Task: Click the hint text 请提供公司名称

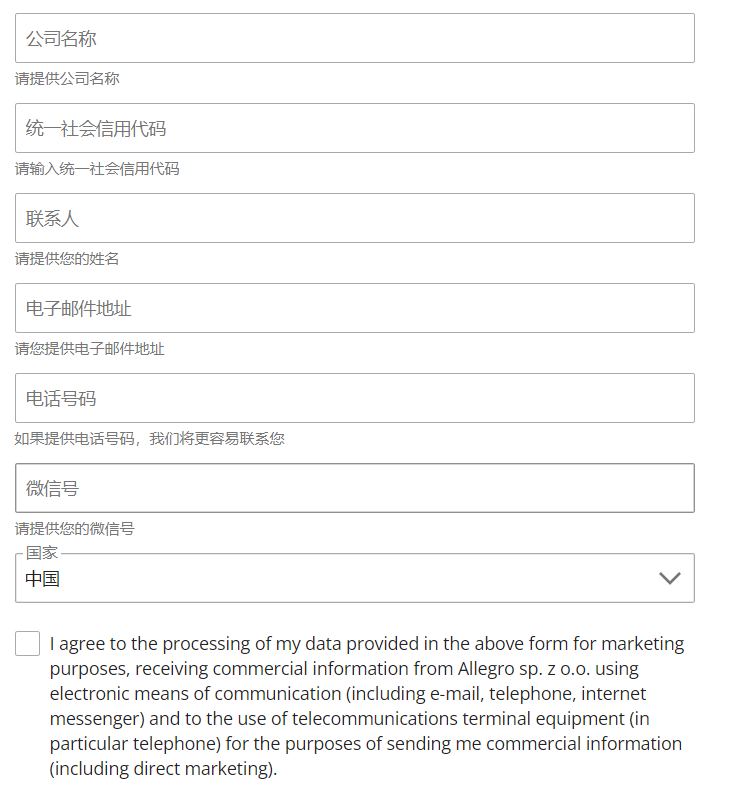Action: [67, 79]
